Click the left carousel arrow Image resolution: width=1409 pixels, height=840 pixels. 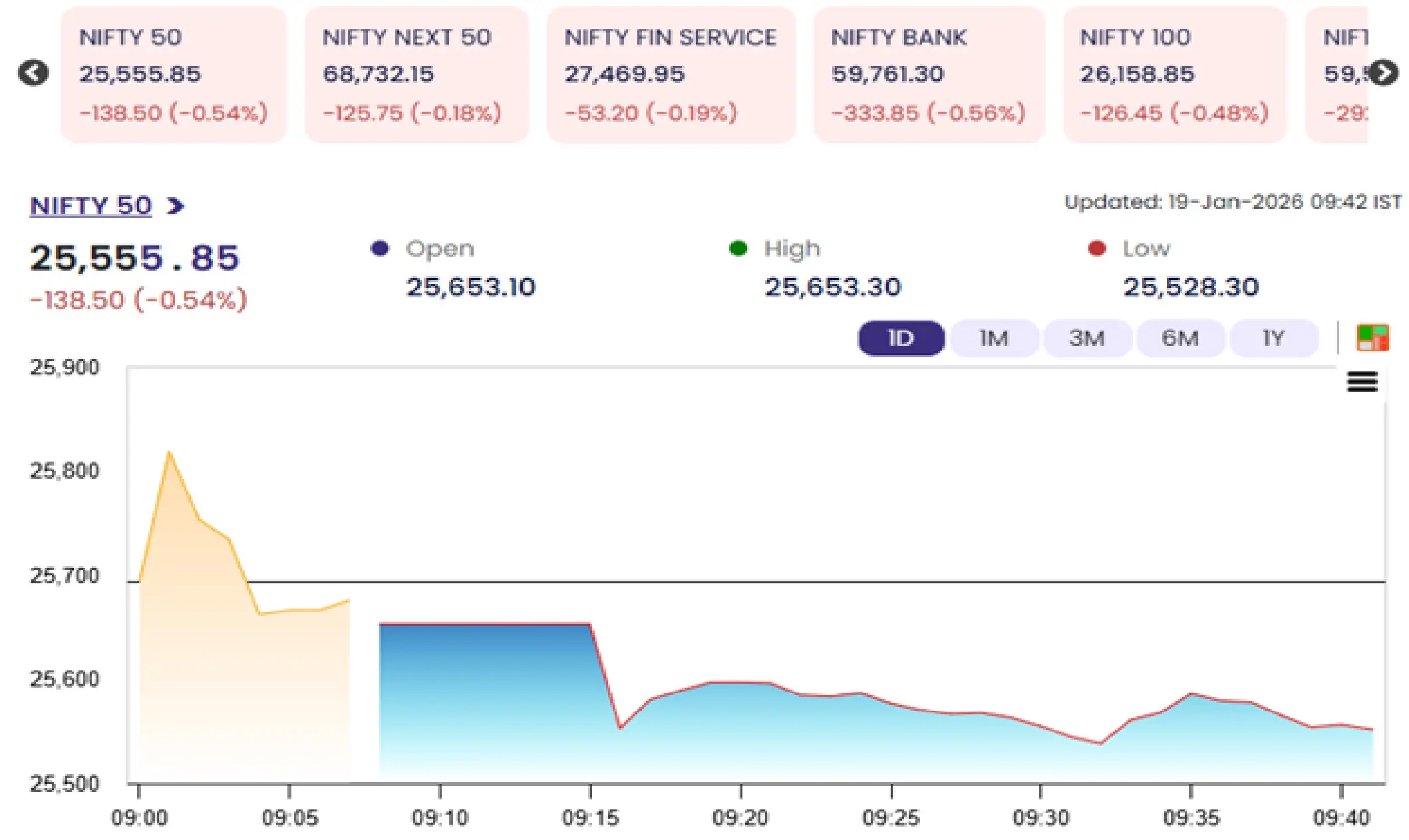[33, 72]
